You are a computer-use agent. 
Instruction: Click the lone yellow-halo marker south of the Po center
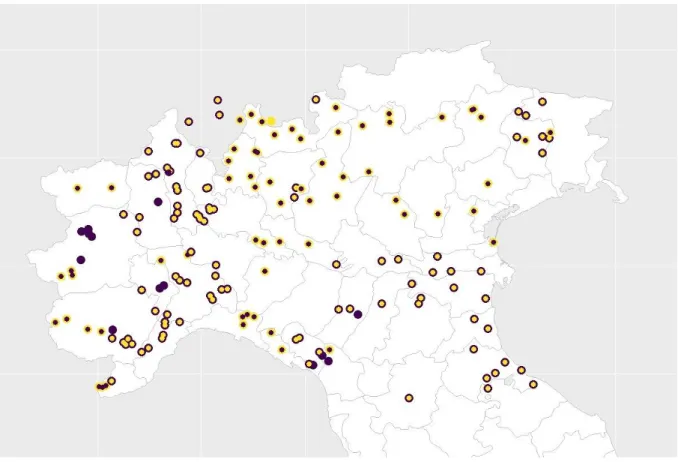coord(265,272)
